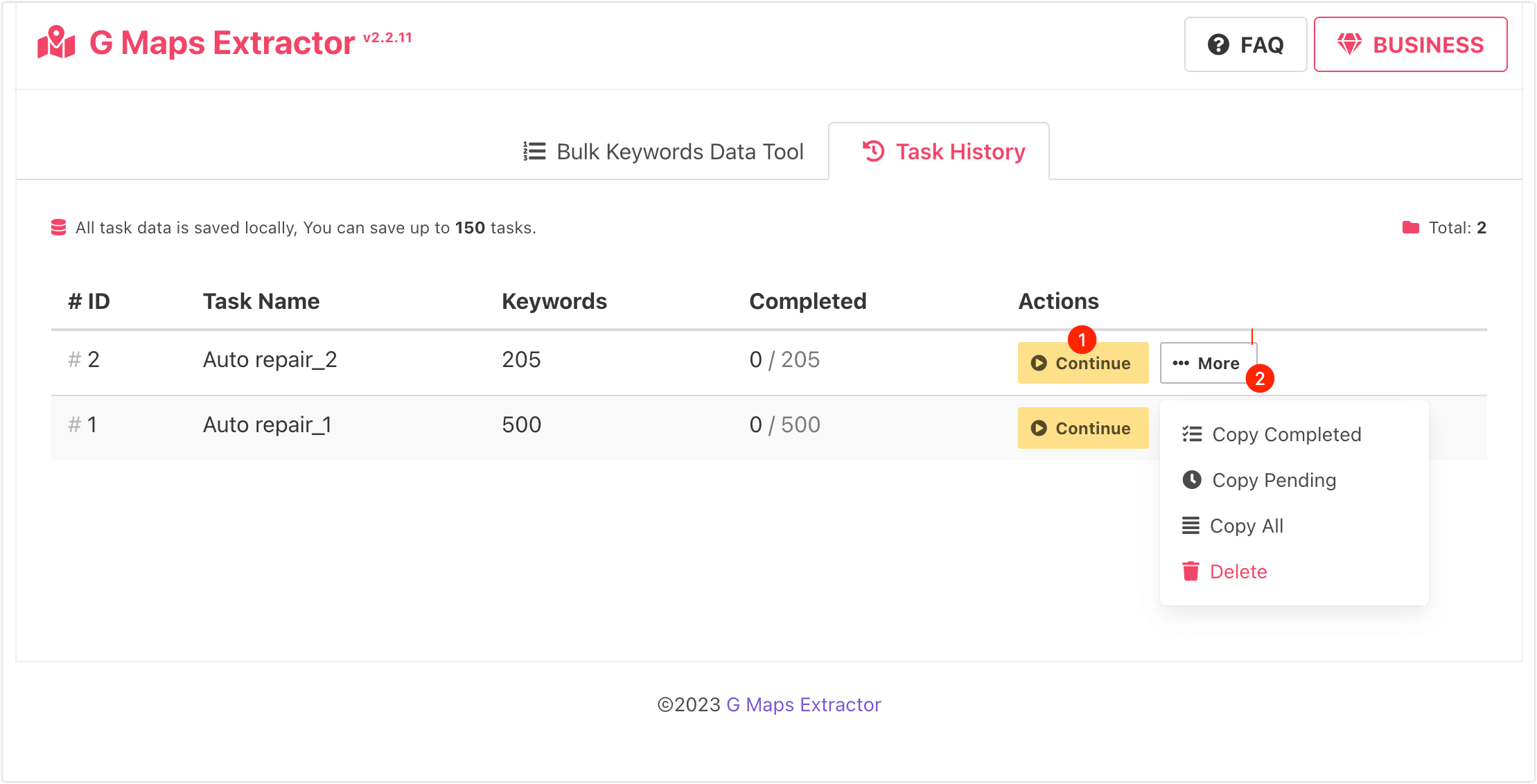Select the Task History tab
The width and height of the screenshot is (1537, 784).
[x=939, y=151]
